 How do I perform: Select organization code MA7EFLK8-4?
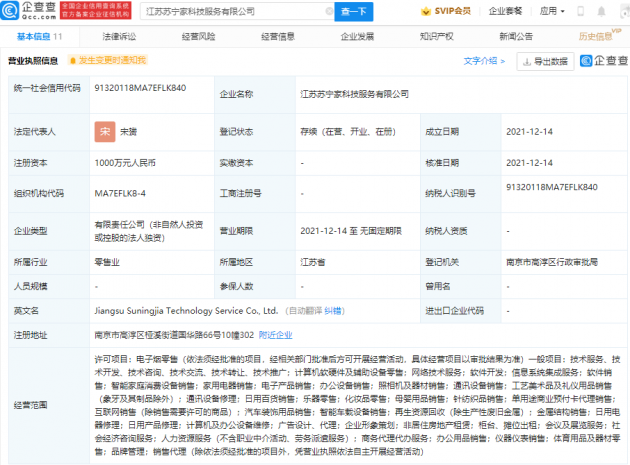(120, 193)
